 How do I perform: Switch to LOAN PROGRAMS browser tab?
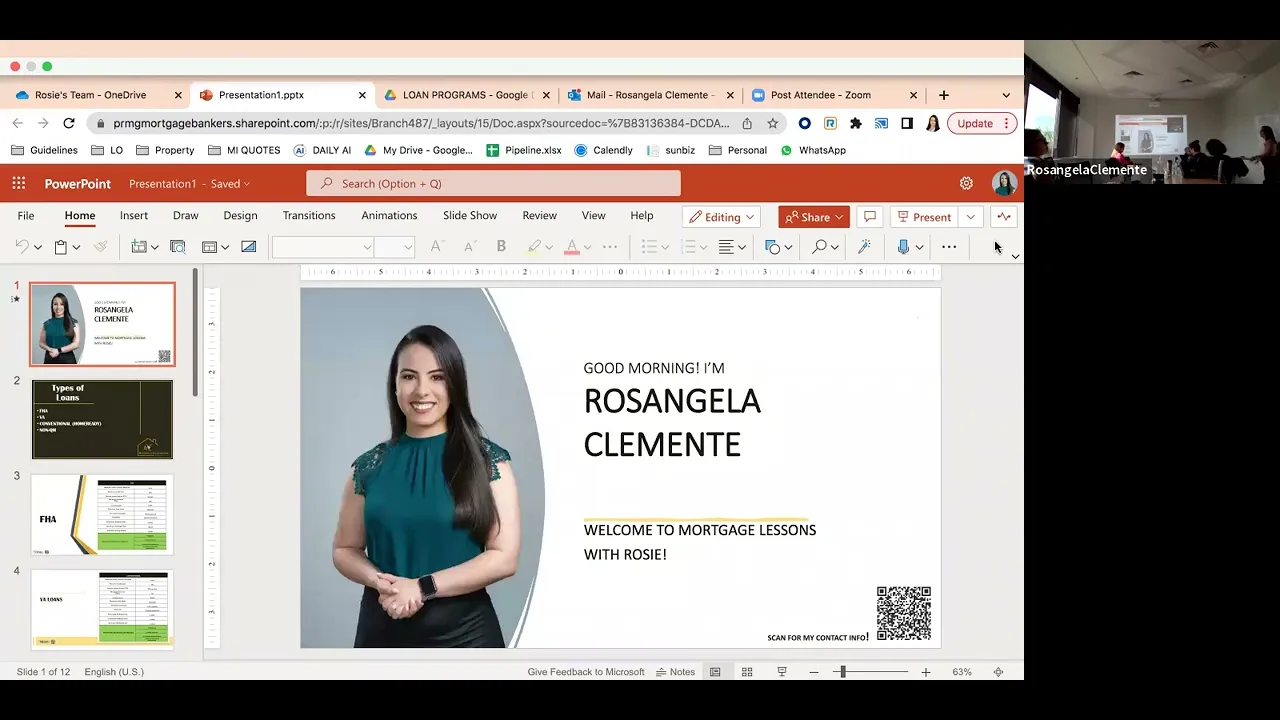467,95
